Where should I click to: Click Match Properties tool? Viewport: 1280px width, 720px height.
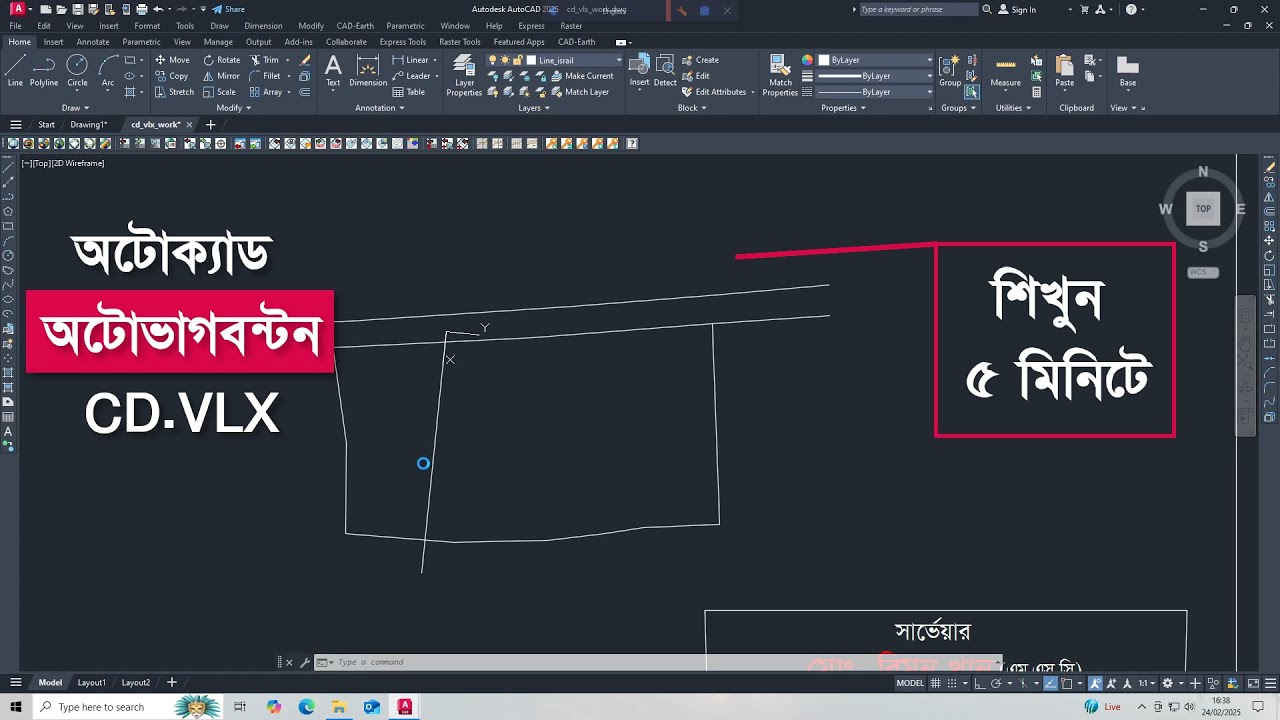[780, 75]
